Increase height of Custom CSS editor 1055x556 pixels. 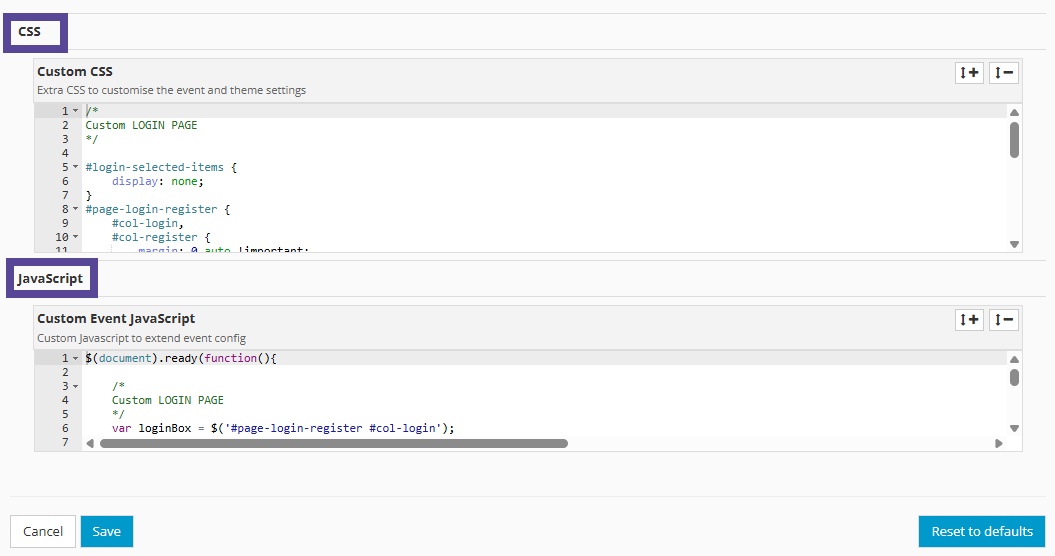(970, 73)
